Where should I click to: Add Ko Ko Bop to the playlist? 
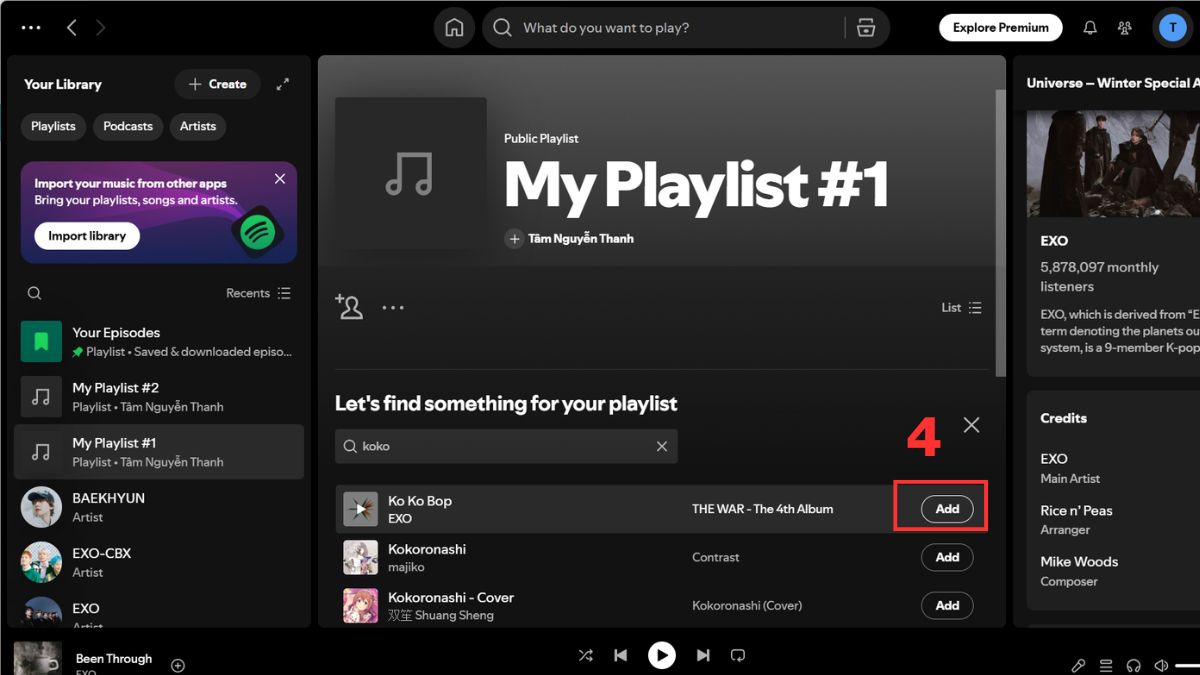coord(947,509)
